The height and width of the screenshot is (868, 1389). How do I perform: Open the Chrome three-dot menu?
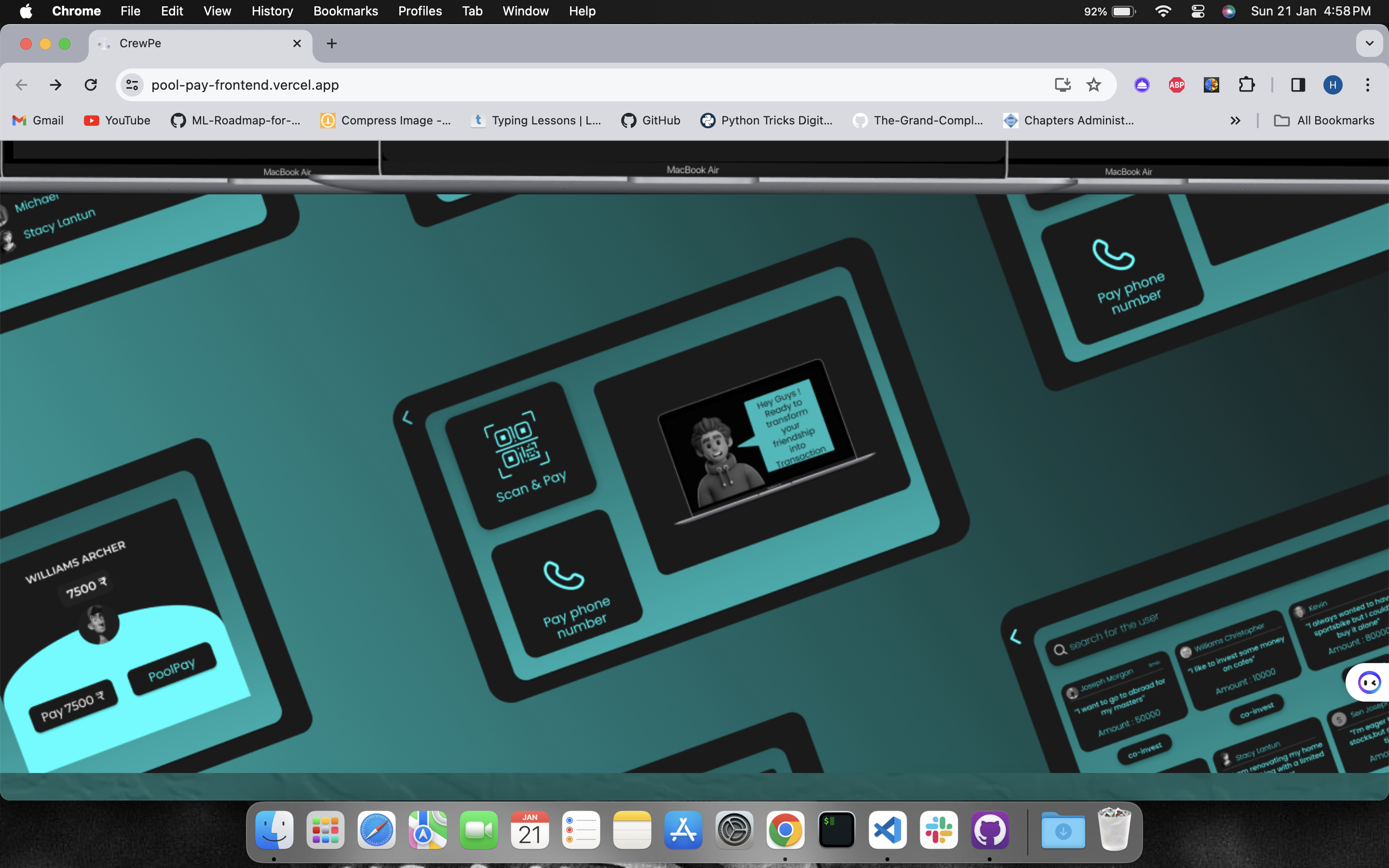[x=1368, y=85]
